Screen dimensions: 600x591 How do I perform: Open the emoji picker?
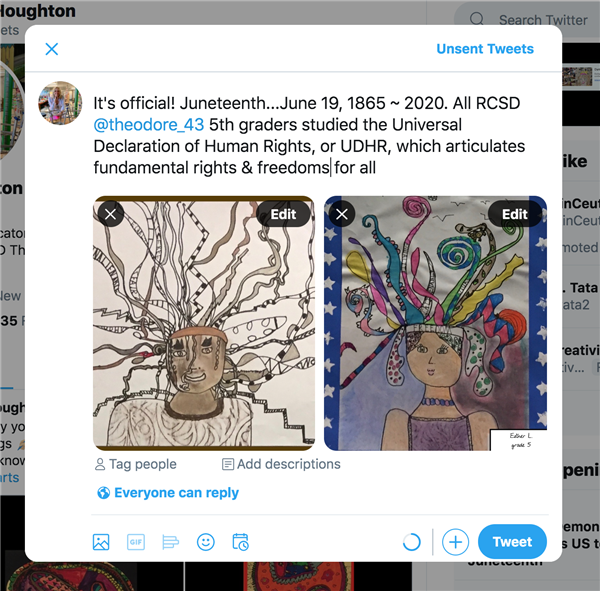point(205,542)
